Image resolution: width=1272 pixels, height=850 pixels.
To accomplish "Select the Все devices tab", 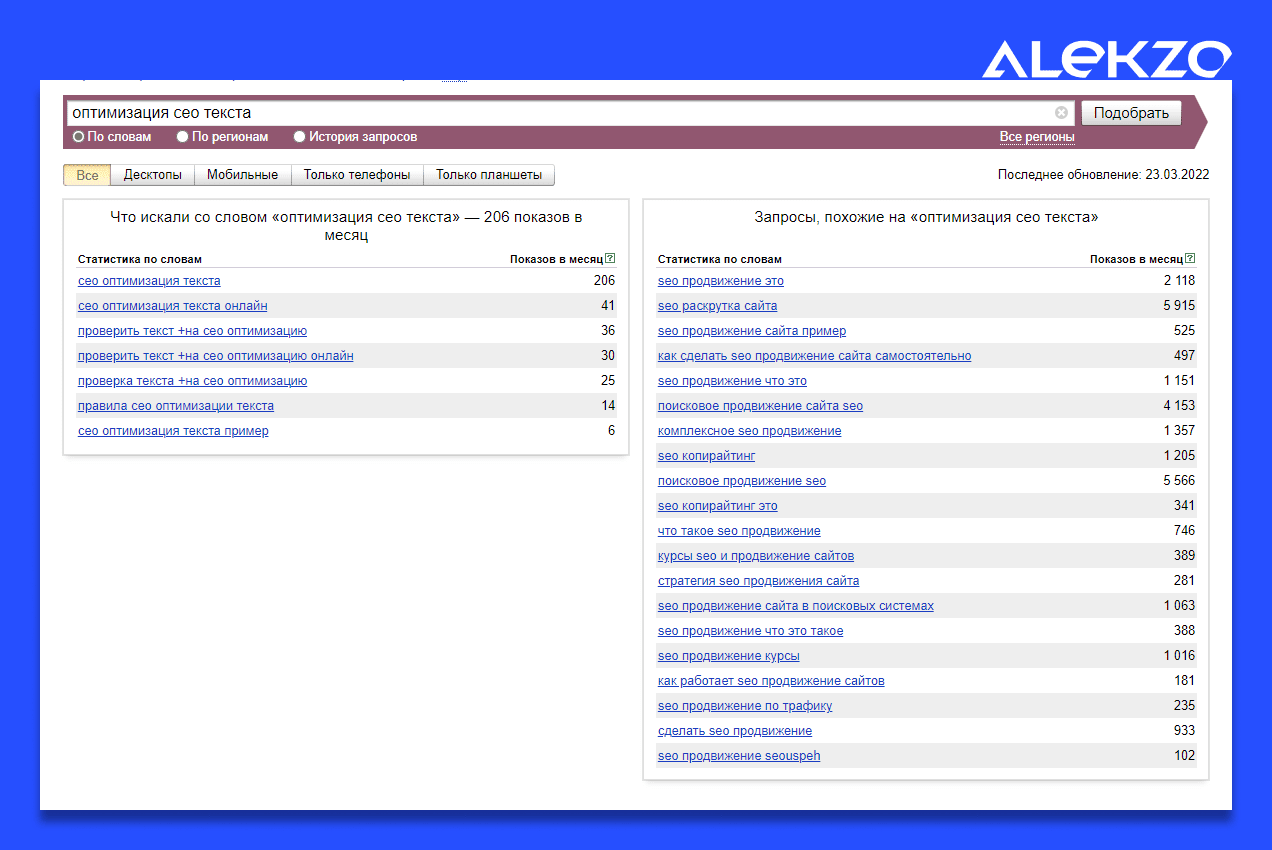I will point(87,175).
